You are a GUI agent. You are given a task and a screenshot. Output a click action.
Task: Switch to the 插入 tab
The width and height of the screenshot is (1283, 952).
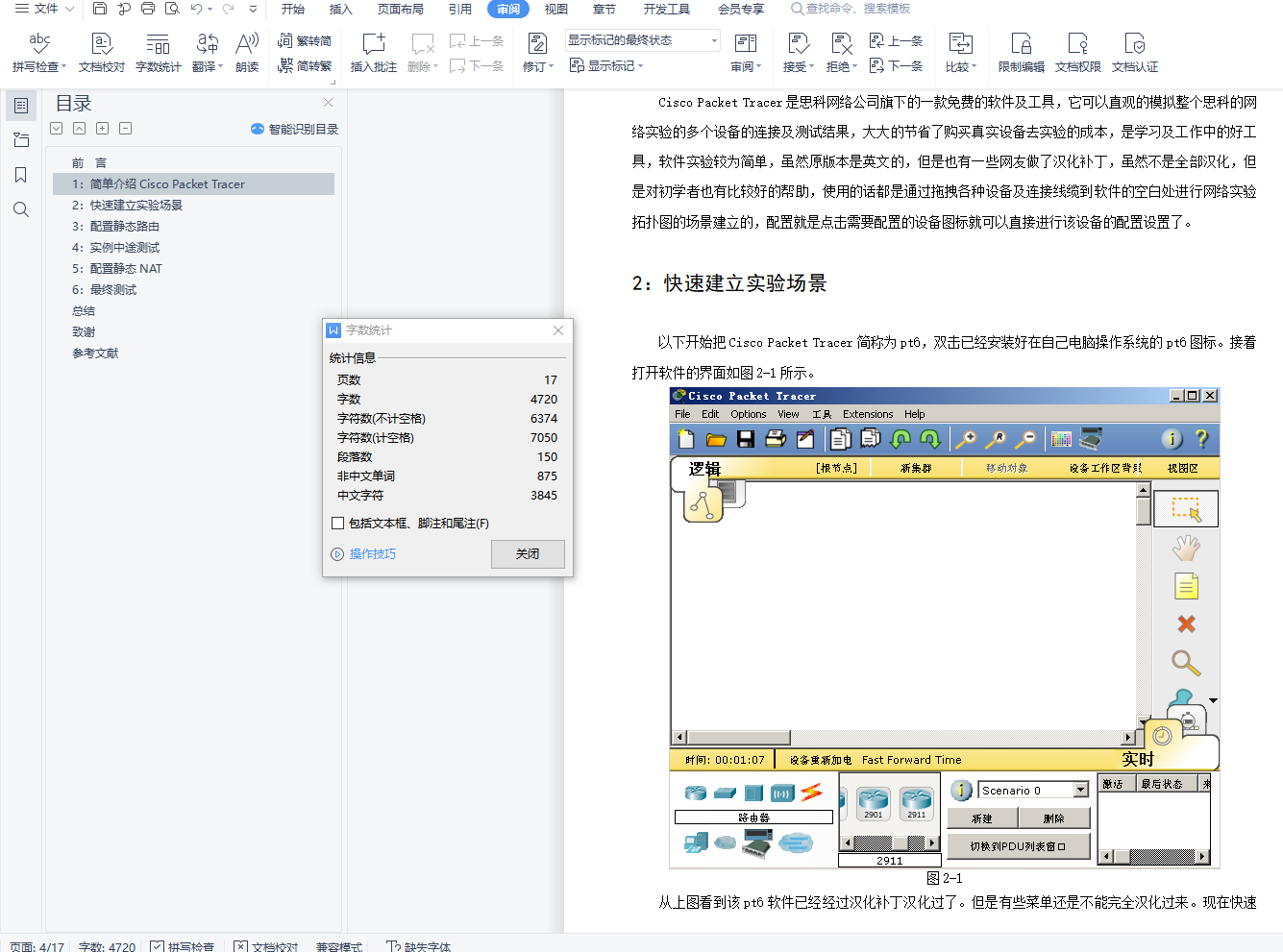click(341, 9)
